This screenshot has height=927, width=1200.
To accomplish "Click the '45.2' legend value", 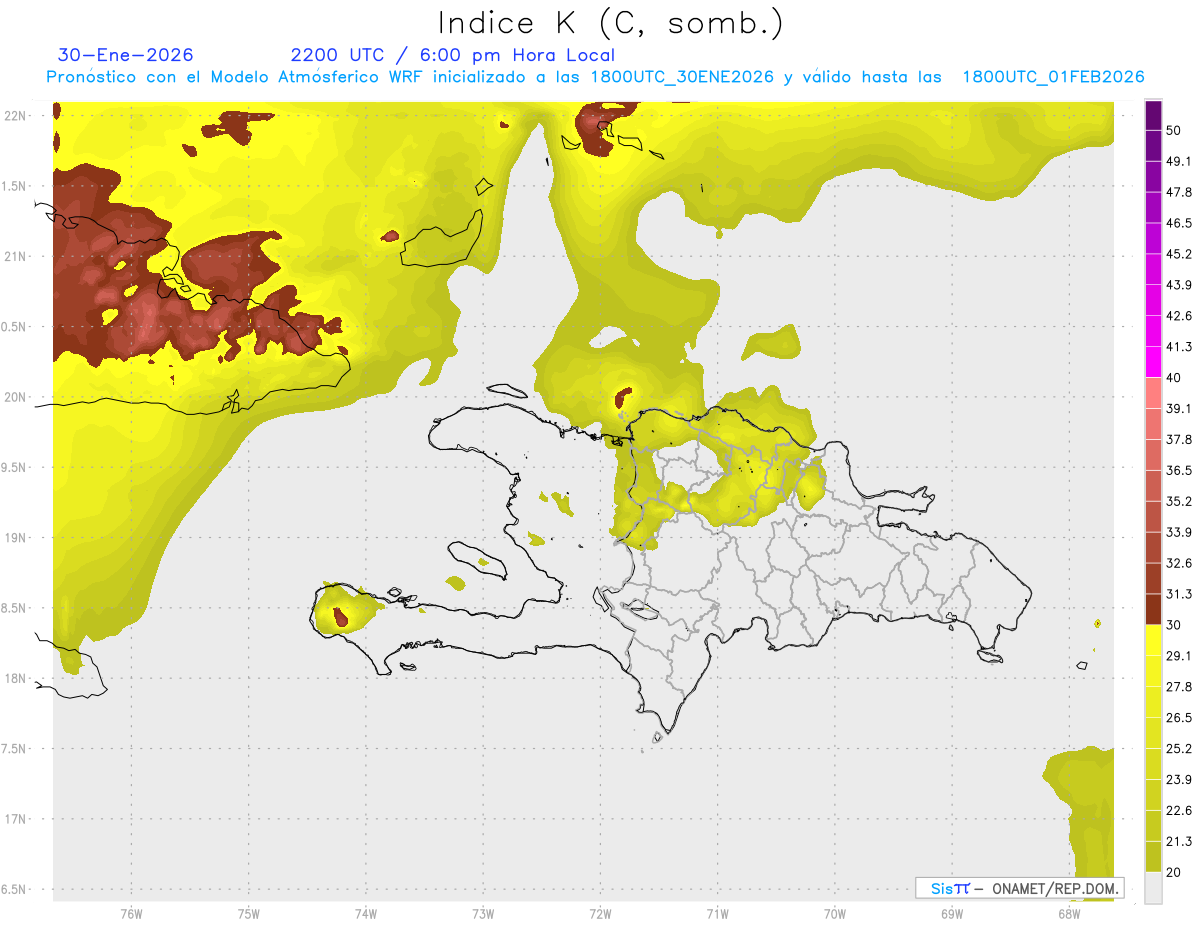I will [x=1179, y=255].
